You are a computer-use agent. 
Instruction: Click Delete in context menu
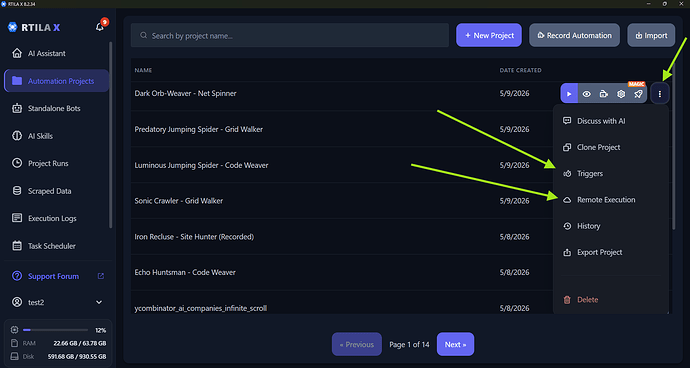(611, 299)
